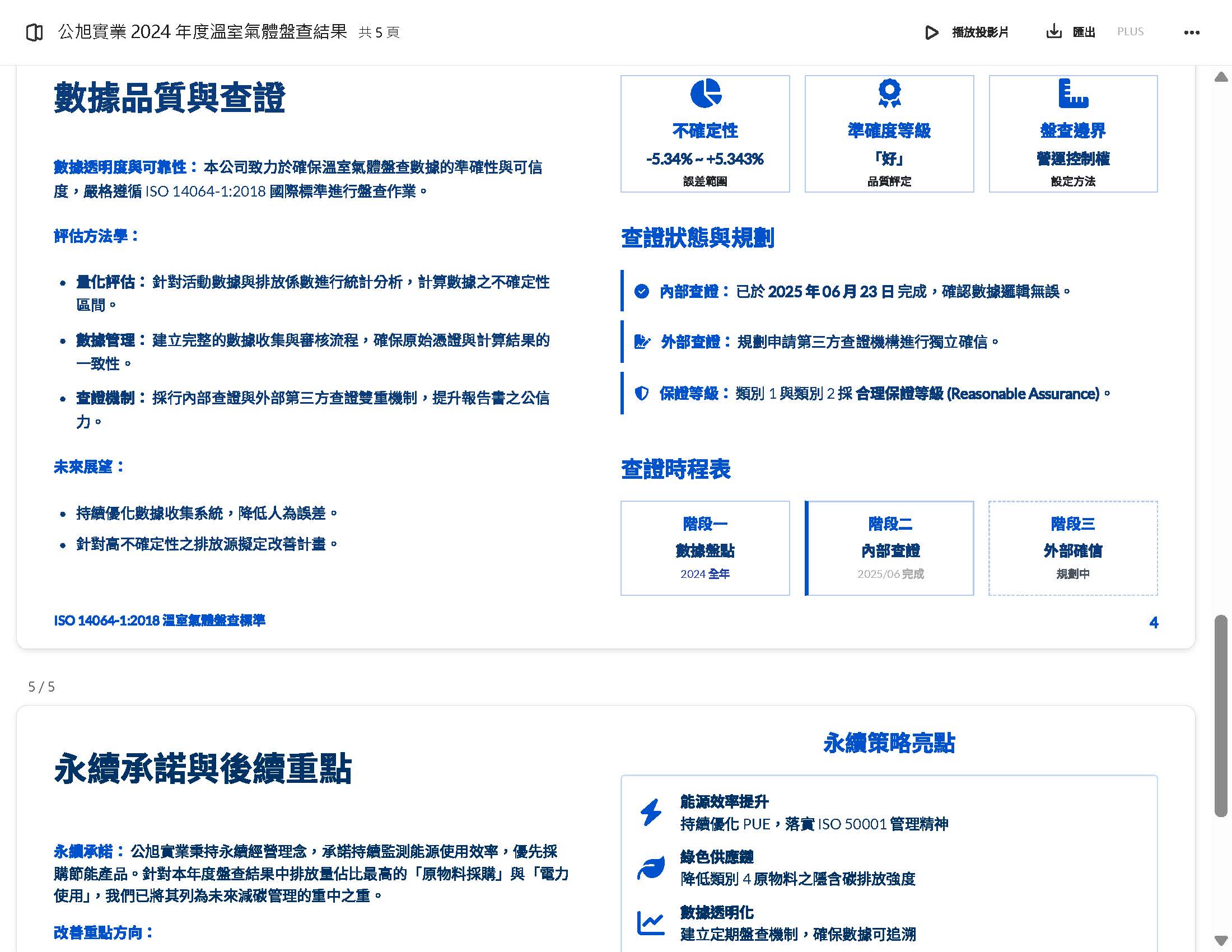The width and height of the screenshot is (1232, 952).
Task: Click the pie chart icon above 不確定性
Action: coord(705,93)
